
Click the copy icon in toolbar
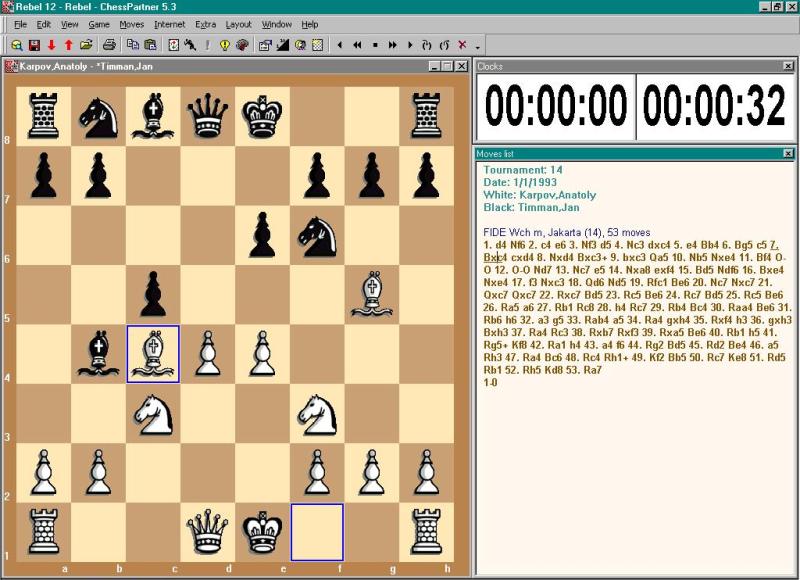[133, 45]
